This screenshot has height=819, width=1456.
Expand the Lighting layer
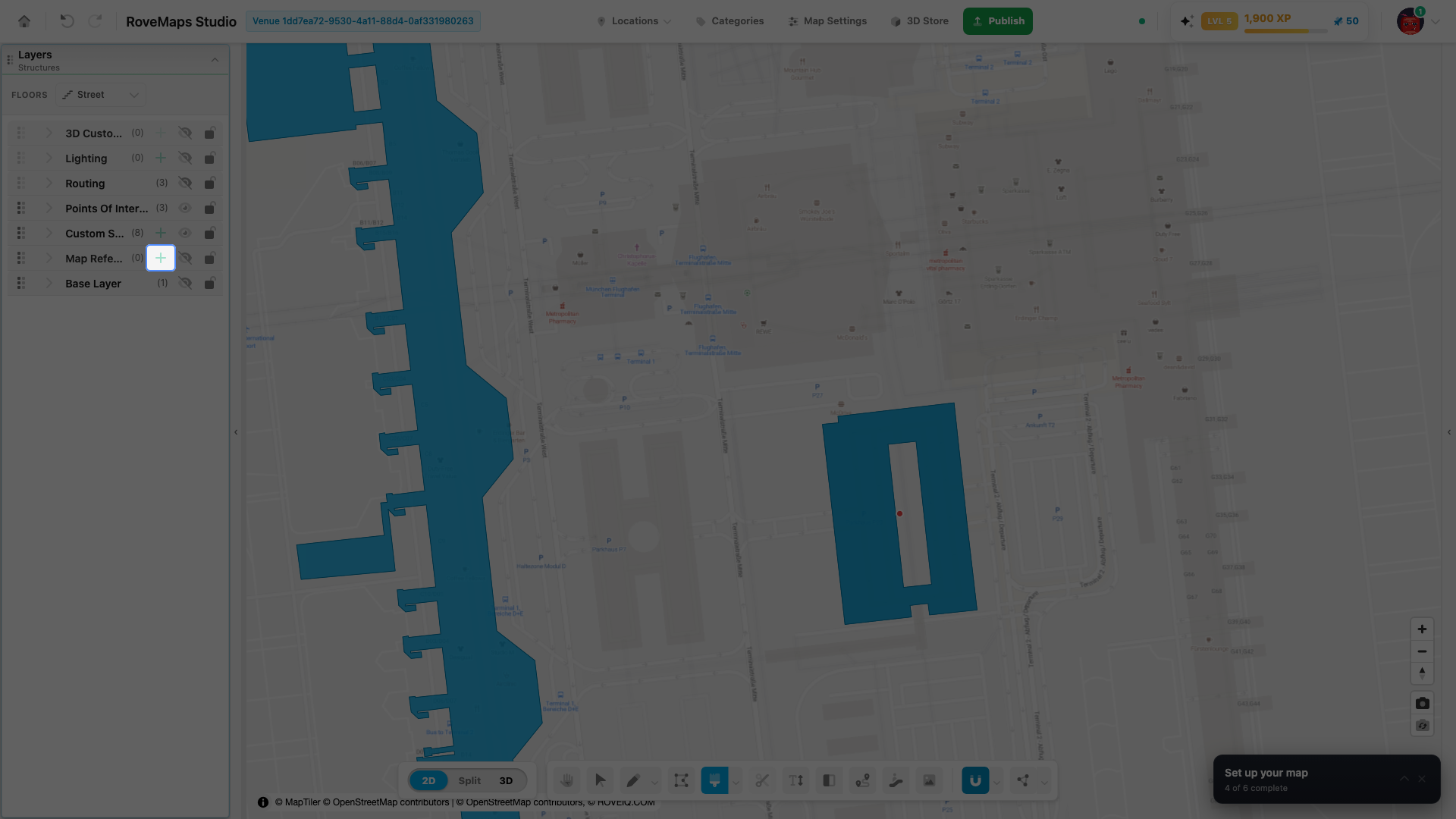click(x=49, y=158)
